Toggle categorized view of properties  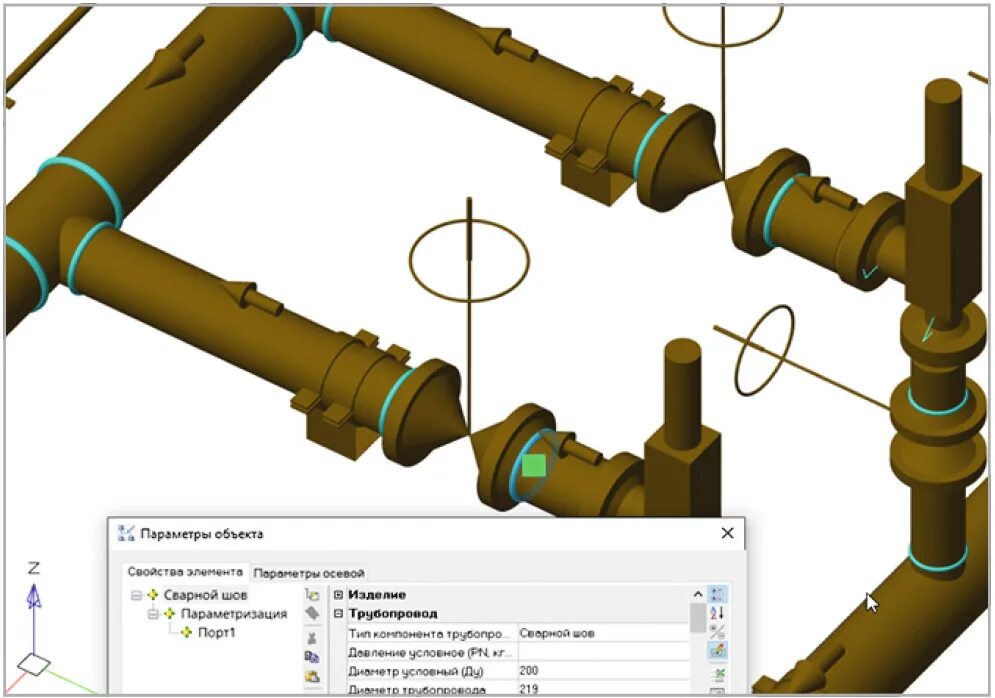coord(718,595)
